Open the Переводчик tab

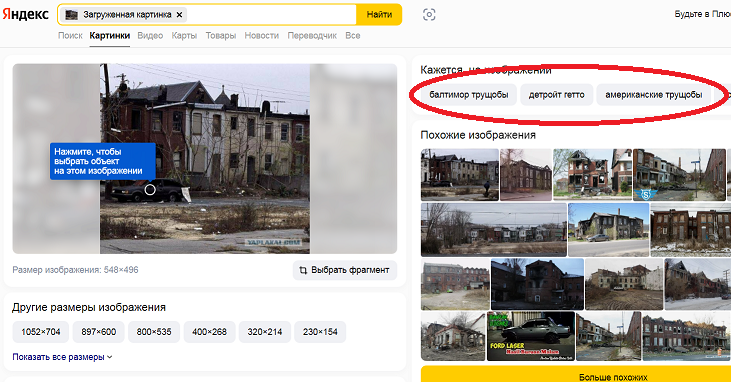(x=312, y=35)
